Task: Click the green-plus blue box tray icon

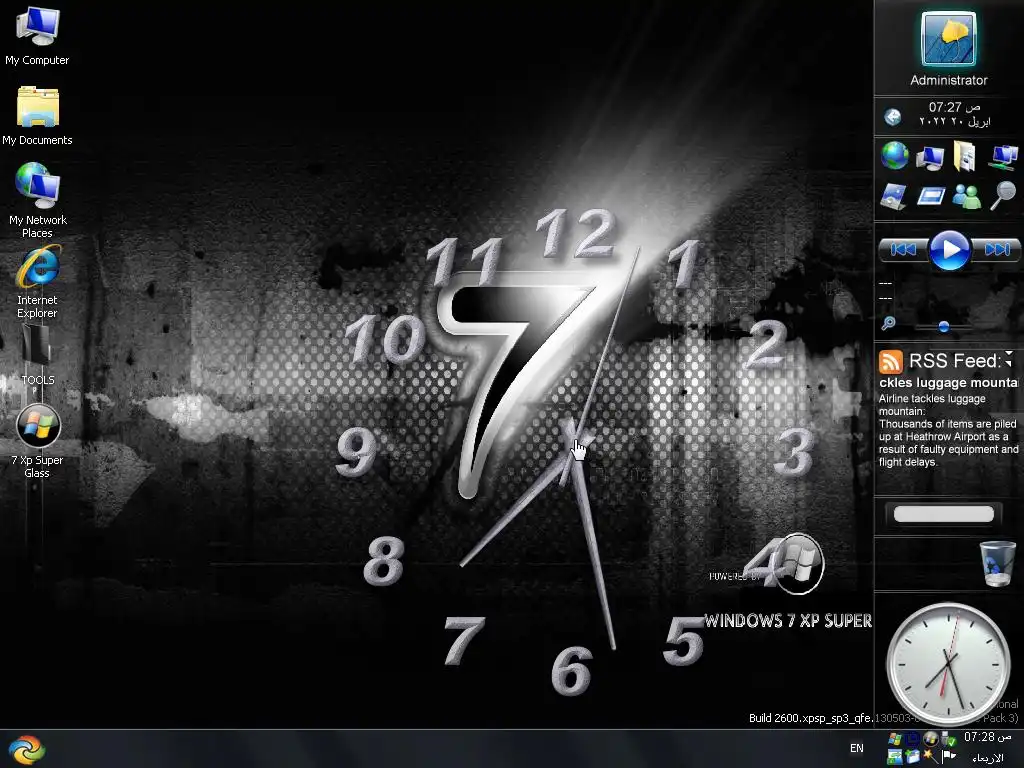Action: (912, 757)
